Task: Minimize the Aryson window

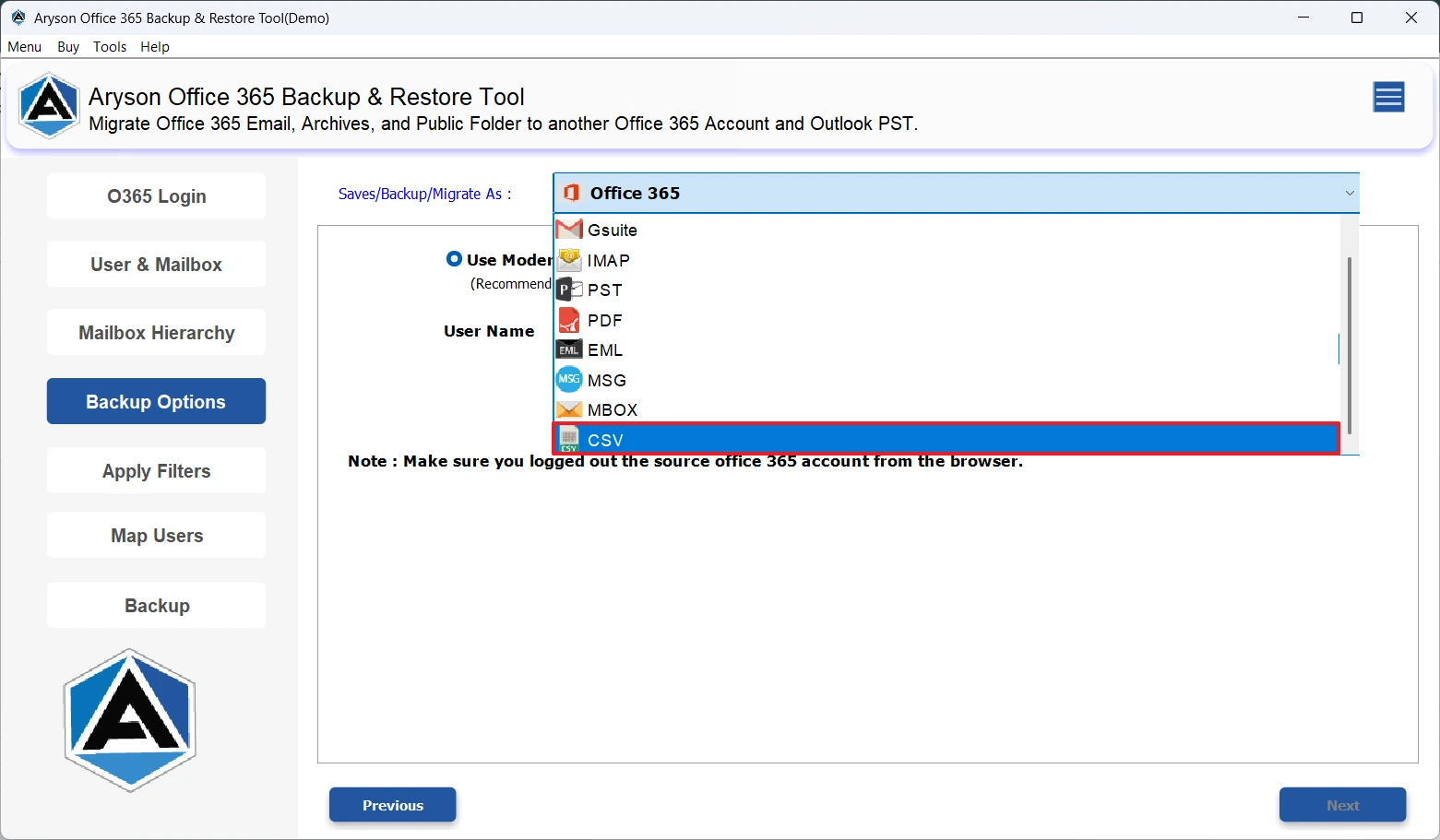Action: [1303, 18]
